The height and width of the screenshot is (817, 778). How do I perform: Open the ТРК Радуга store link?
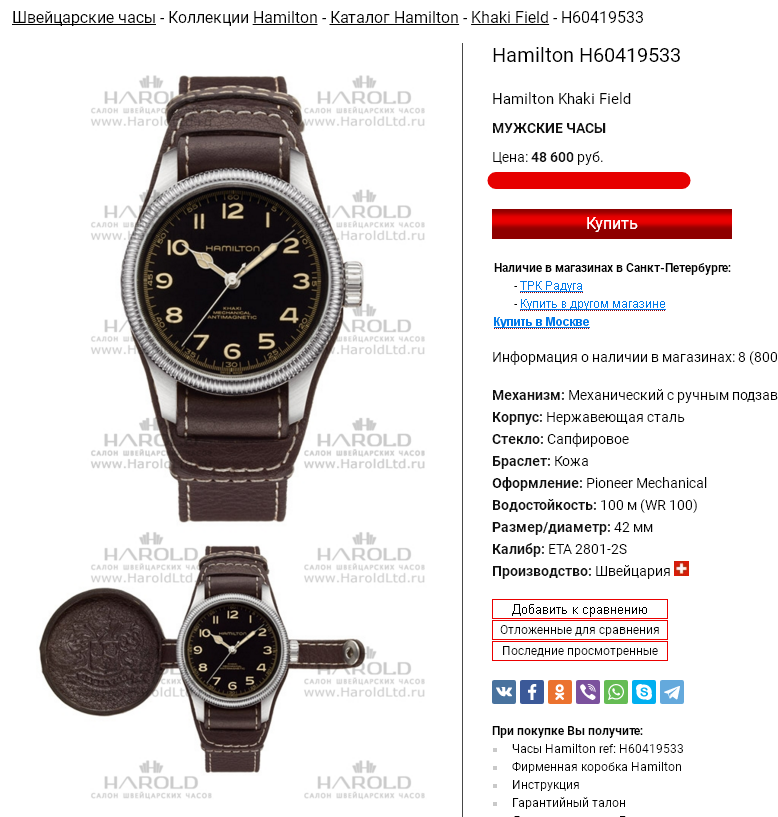[x=551, y=286]
